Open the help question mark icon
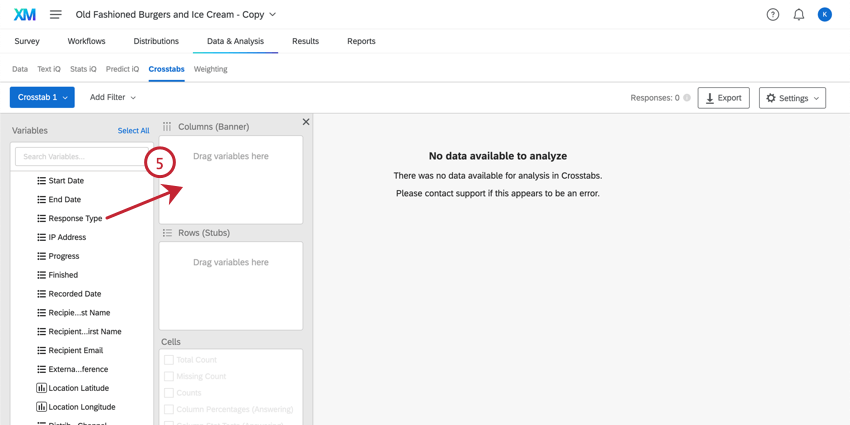Screen dimensions: 850x425 click(773, 15)
